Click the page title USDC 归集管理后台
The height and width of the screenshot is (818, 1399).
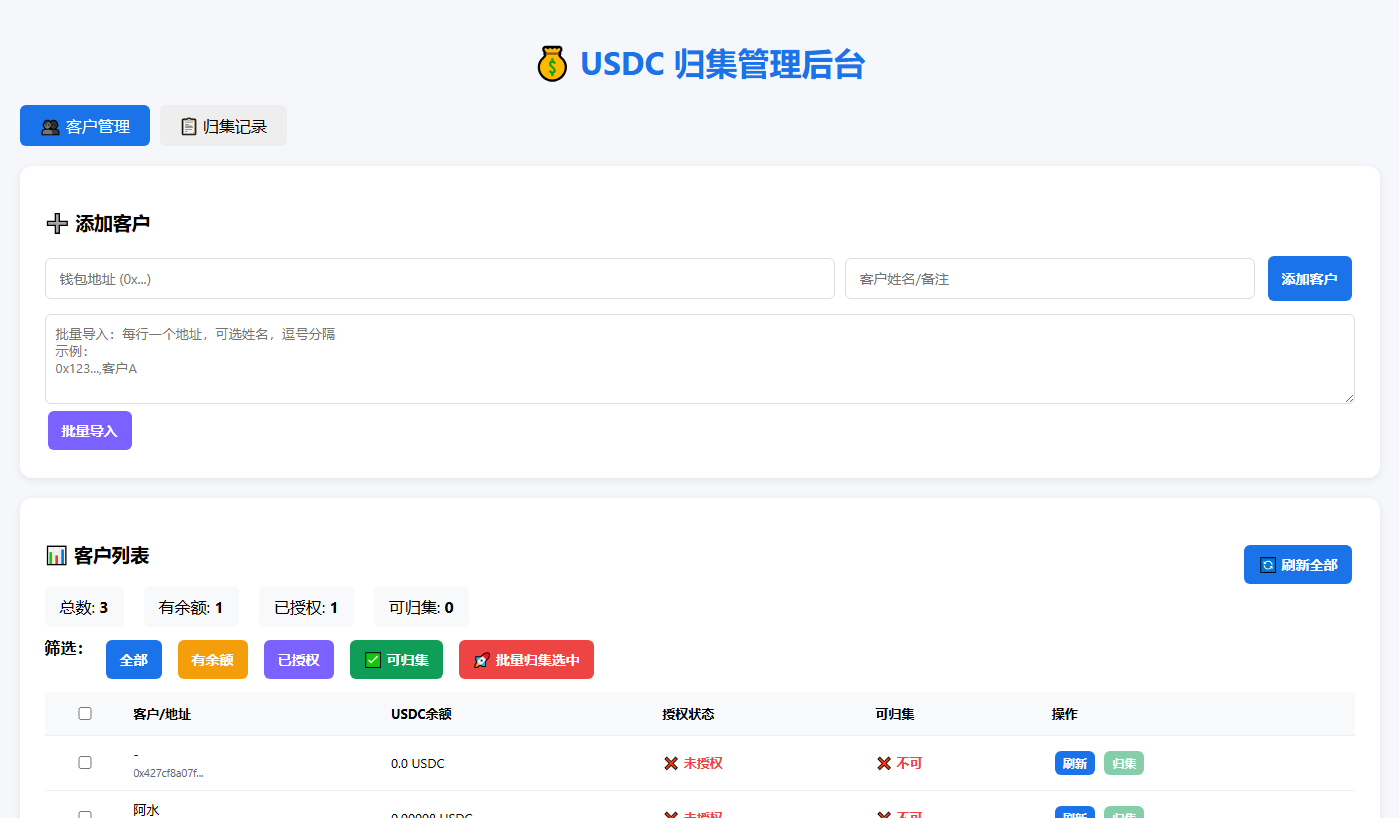[700, 64]
